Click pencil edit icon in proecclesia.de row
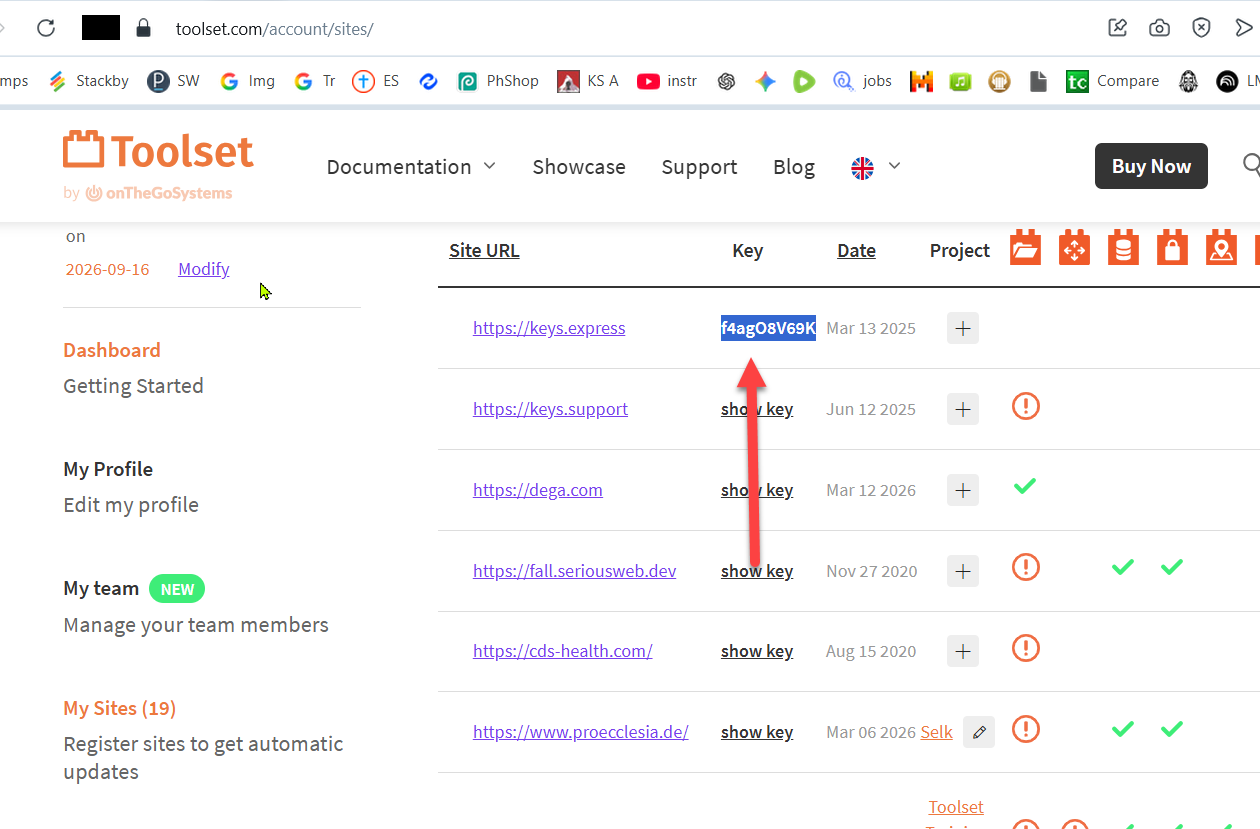The image size is (1260, 829). (979, 732)
